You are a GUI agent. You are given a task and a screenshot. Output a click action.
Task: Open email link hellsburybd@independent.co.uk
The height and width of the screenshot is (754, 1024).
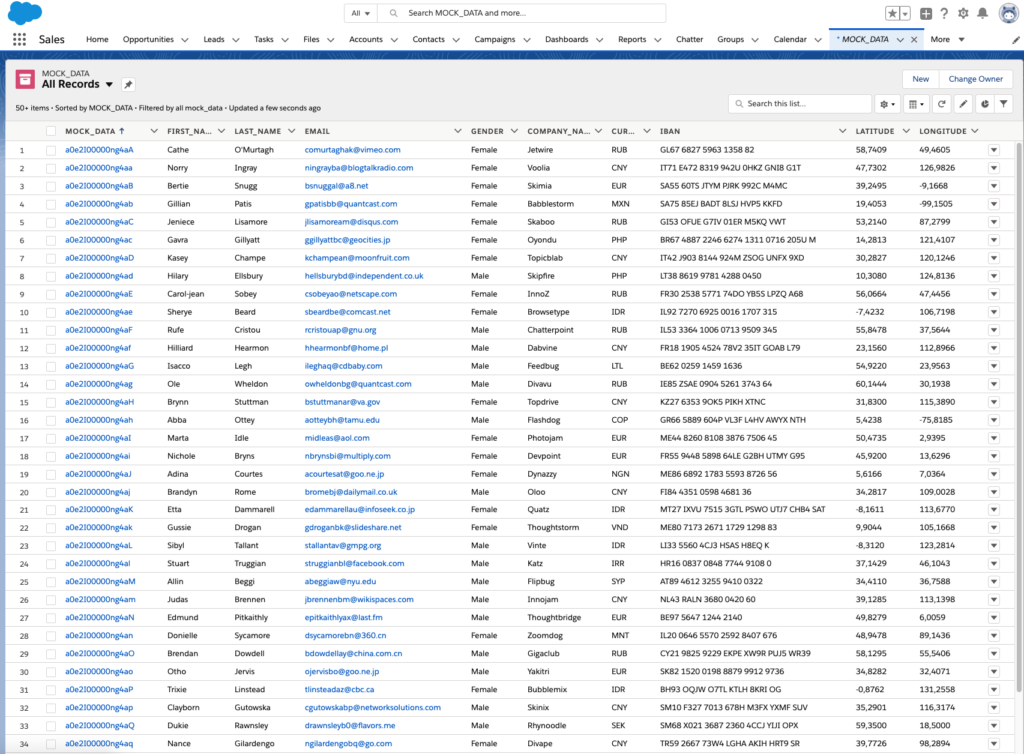[x=364, y=276]
